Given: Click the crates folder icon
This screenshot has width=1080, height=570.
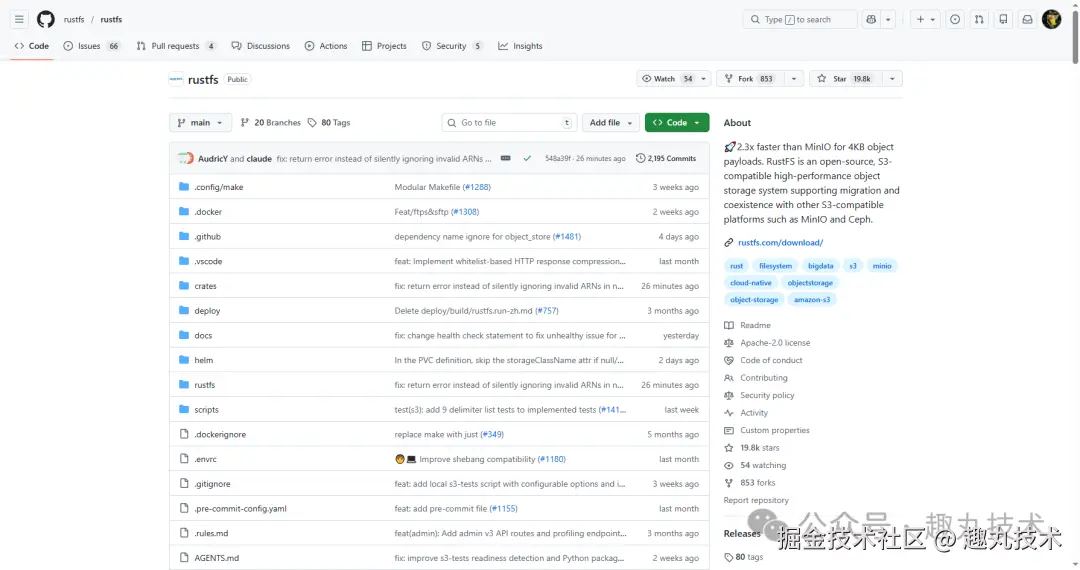Looking at the screenshot, I should pyautogui.click(x=184, y=286).
